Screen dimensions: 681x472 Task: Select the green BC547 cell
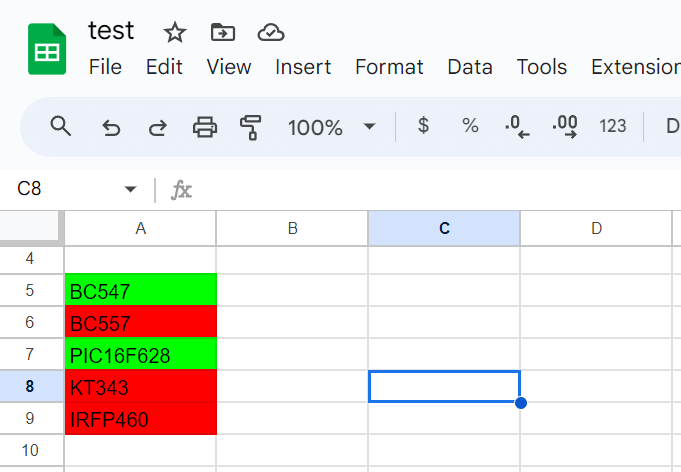[x=140, y=291]
